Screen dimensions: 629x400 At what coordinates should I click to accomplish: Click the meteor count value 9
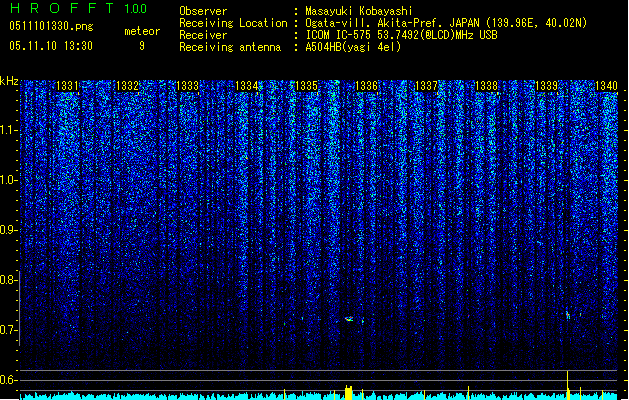[x=142, y=46]
